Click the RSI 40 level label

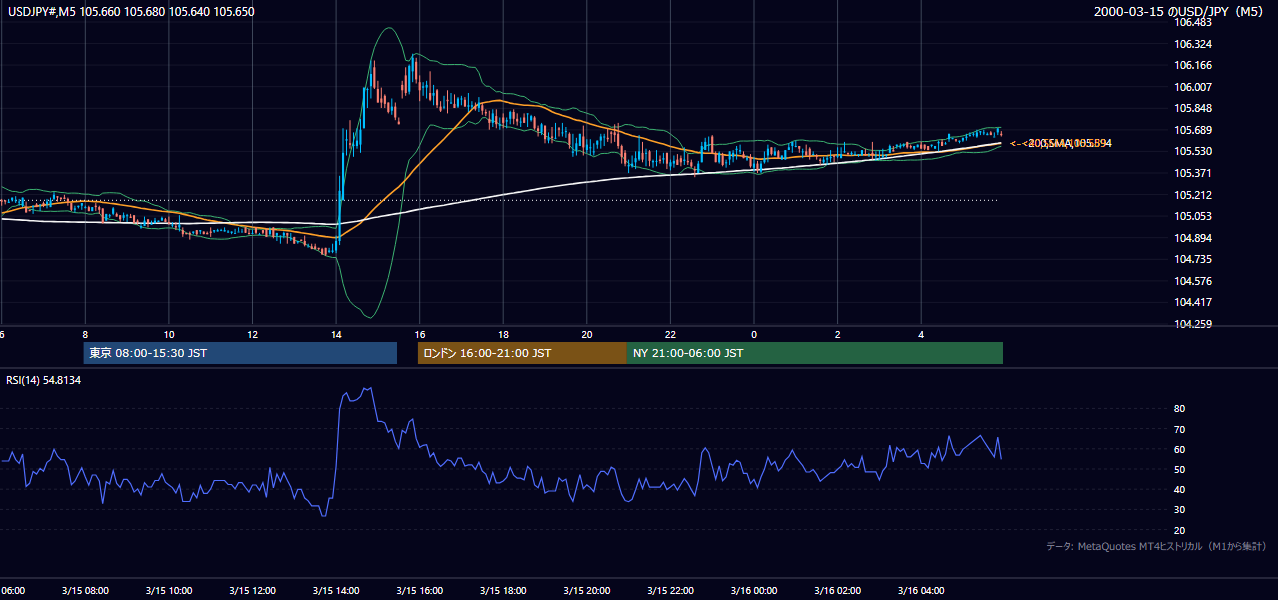click(1180, 489)
